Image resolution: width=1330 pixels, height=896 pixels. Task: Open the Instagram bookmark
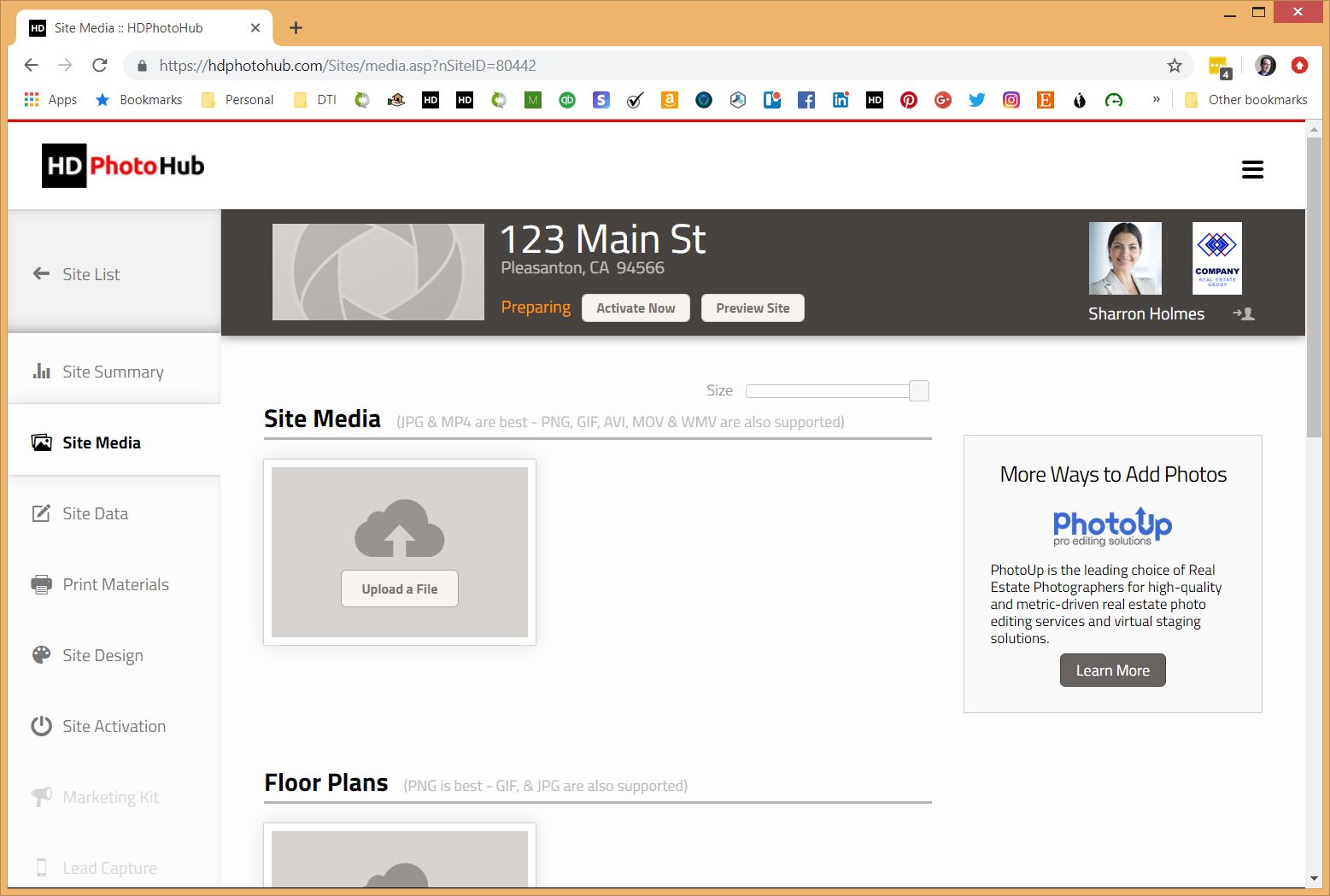pos(1011,100)
